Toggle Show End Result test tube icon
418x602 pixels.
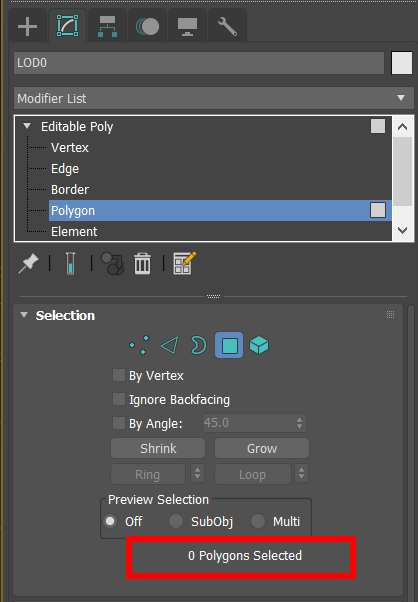(x=70, y=263)
